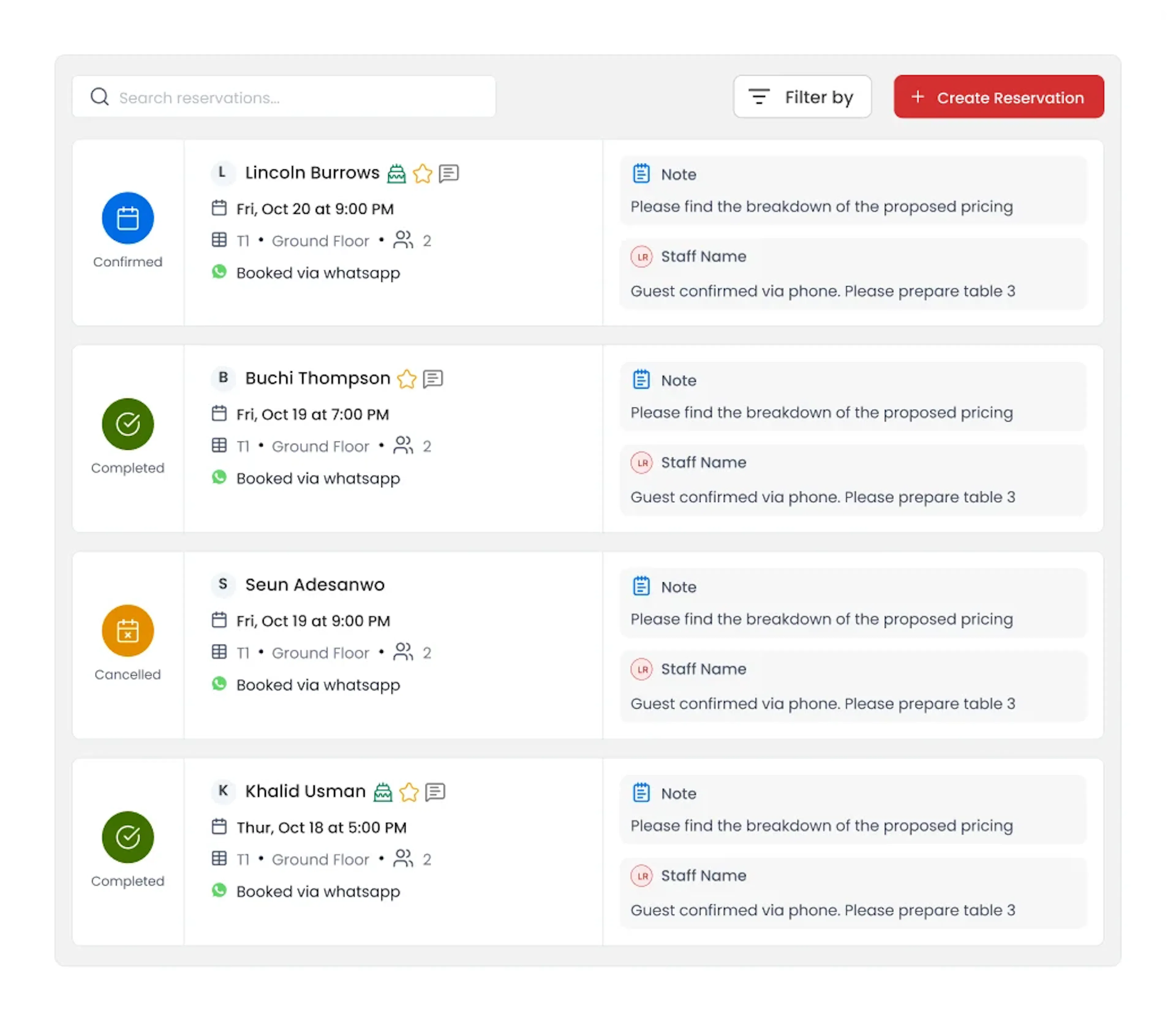The width and height of the screenshot is (1176, 1022).
Task: Click the birthday cake icon beside Khalid Usman
Action: click(x=383, y=792)
